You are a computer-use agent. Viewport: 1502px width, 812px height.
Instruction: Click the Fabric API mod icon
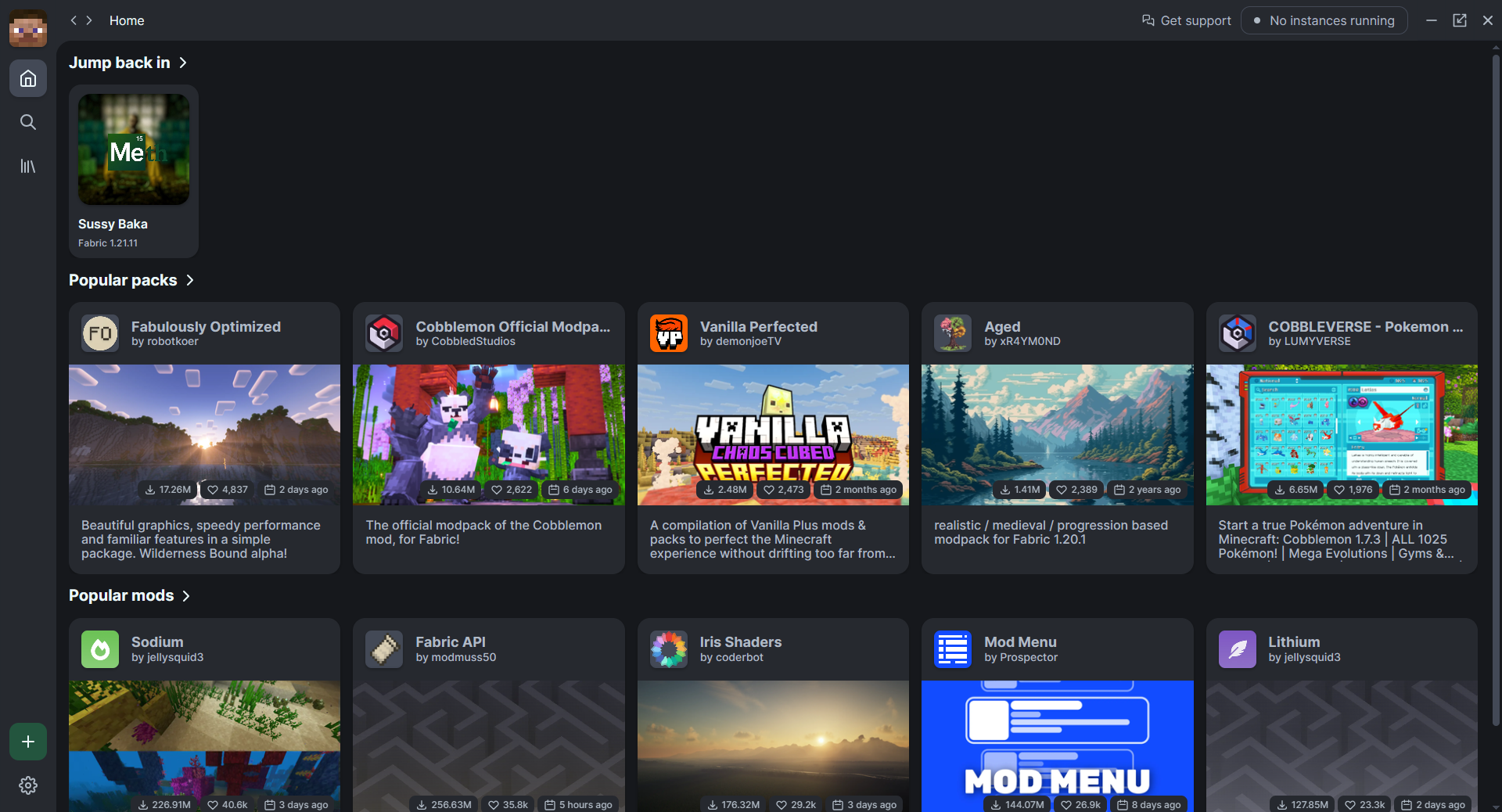384,649
